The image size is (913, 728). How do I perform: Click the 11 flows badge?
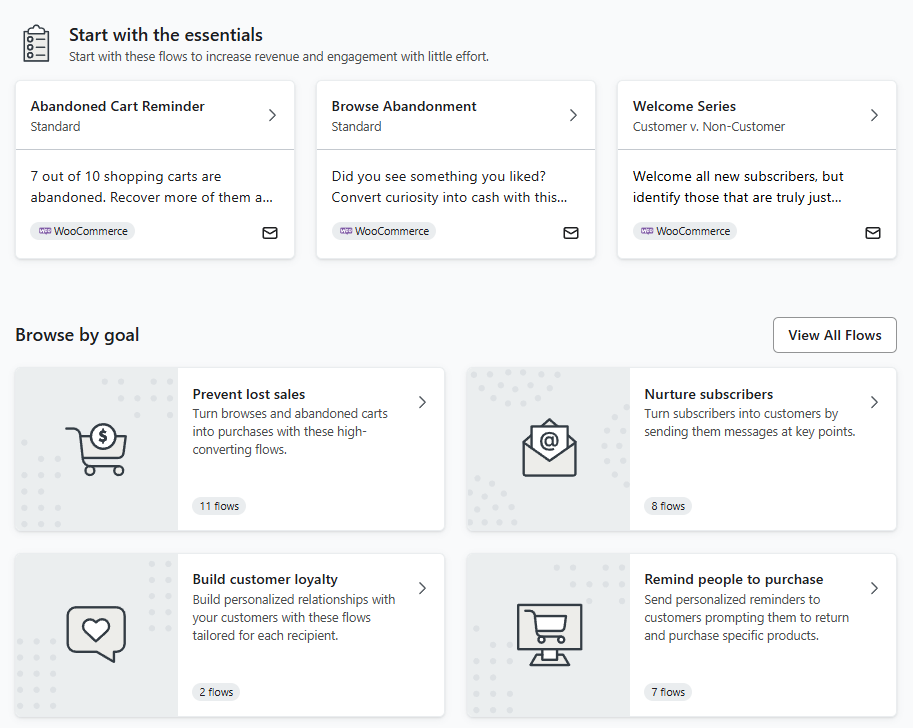(x=219, y=506)
